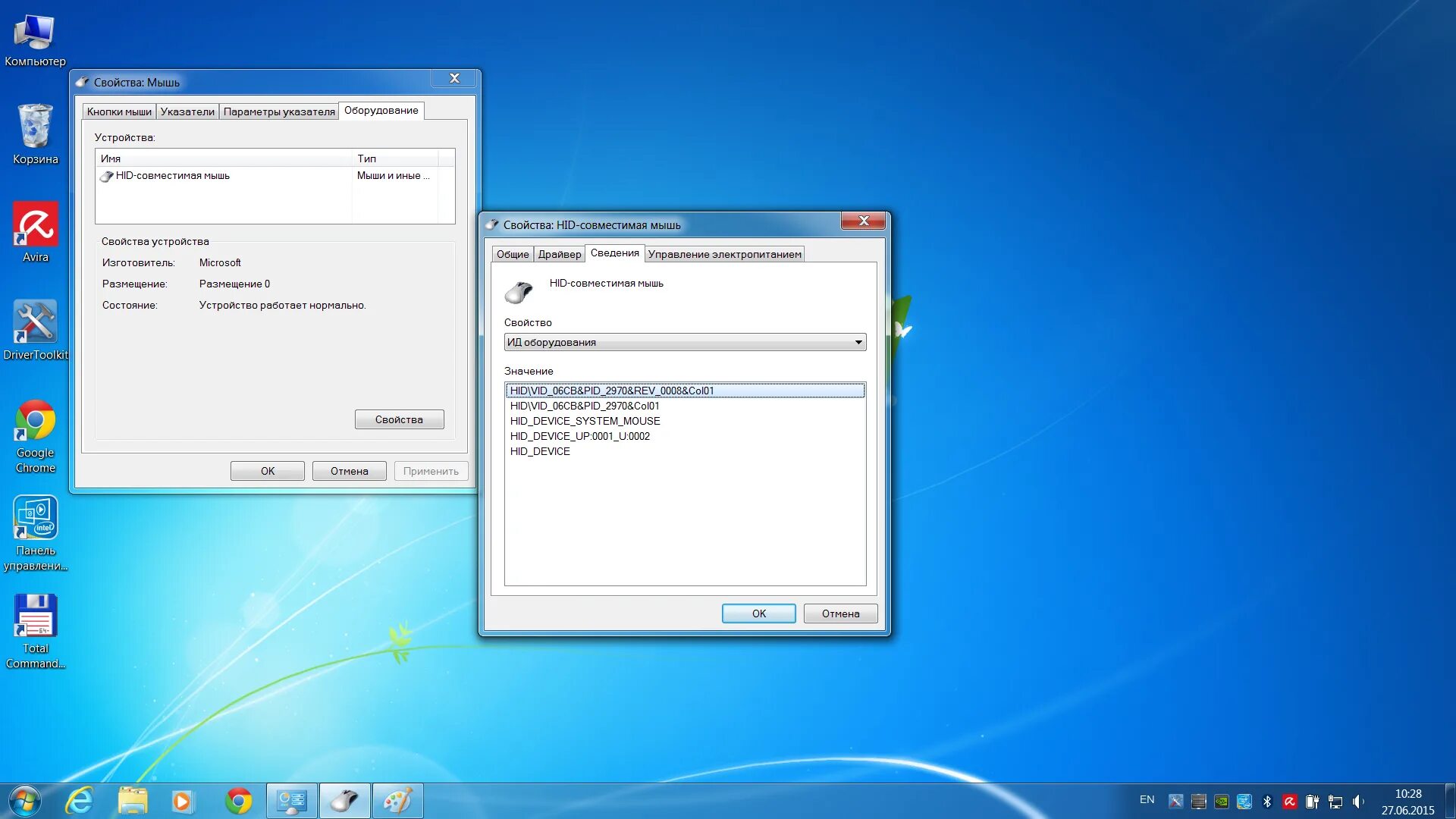Select the Указатели tab in mouse properties
The image size is (1456, 819).
point(187,112)
